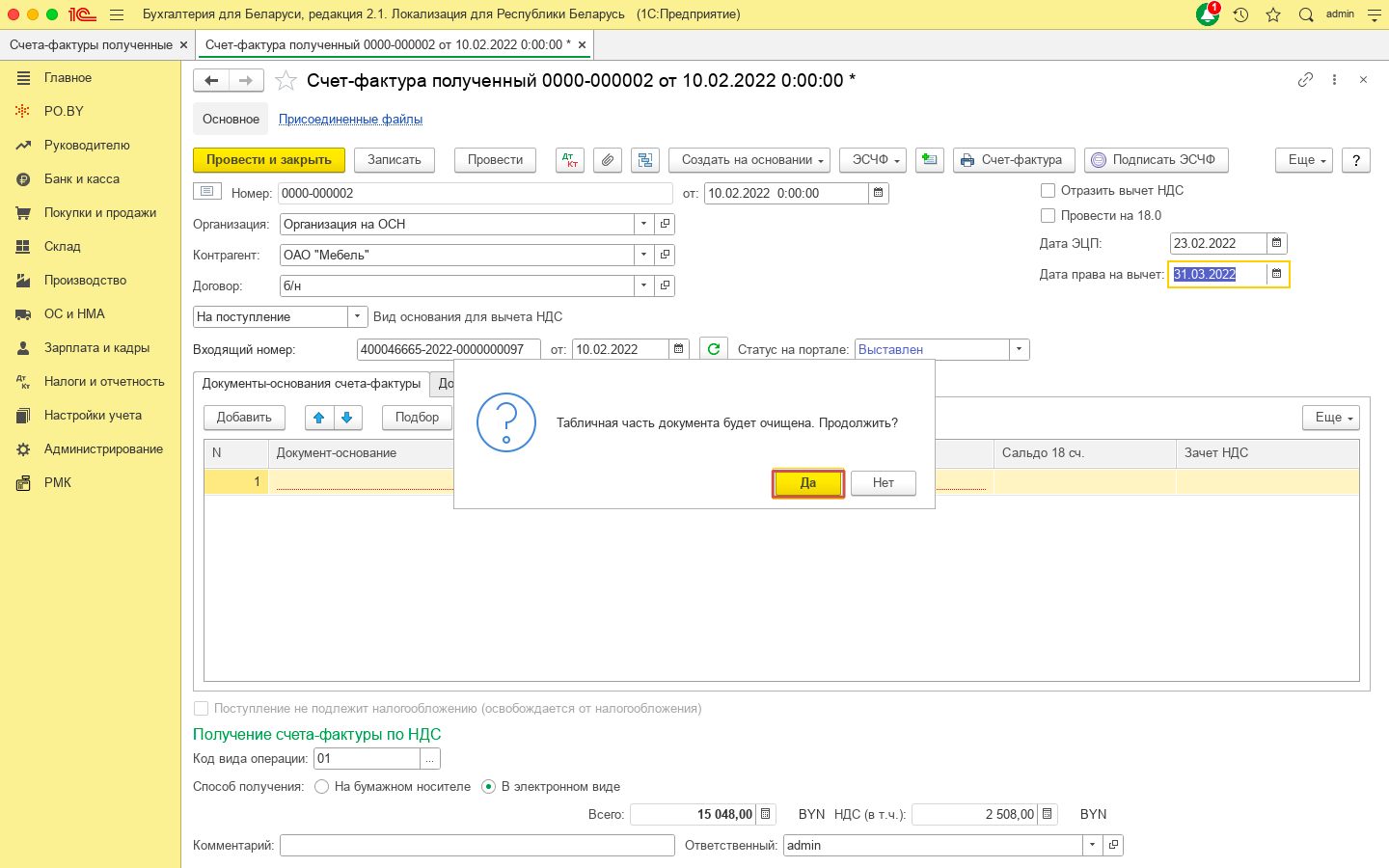Screen dimensions: 1389x868
Task: Select На бумажном носителе radio option
Action: [x=322, y=787]
